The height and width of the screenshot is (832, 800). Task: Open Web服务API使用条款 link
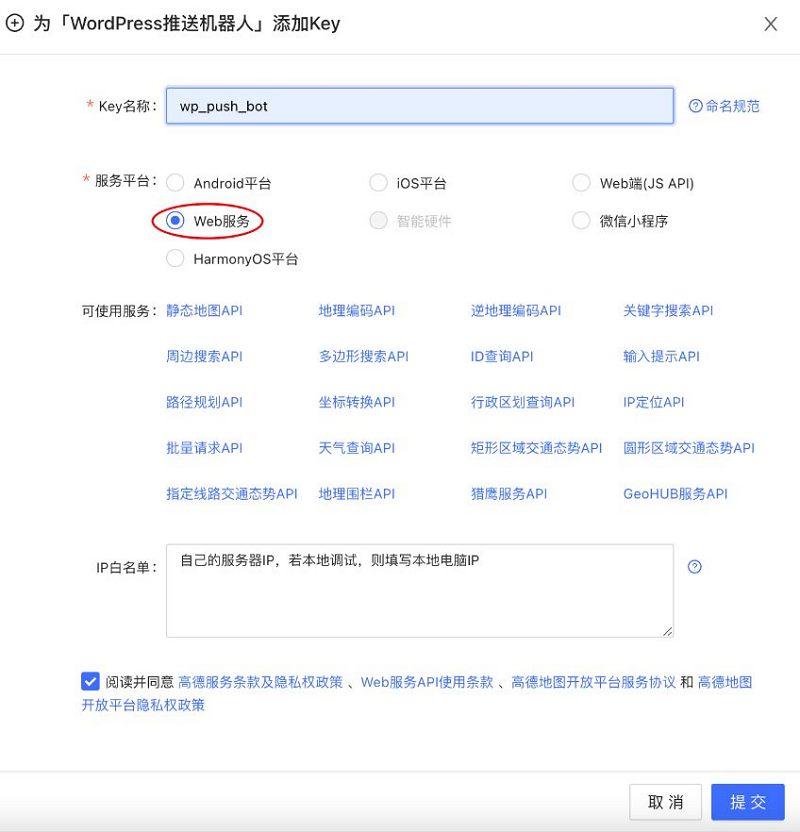(x=427, y=682)
